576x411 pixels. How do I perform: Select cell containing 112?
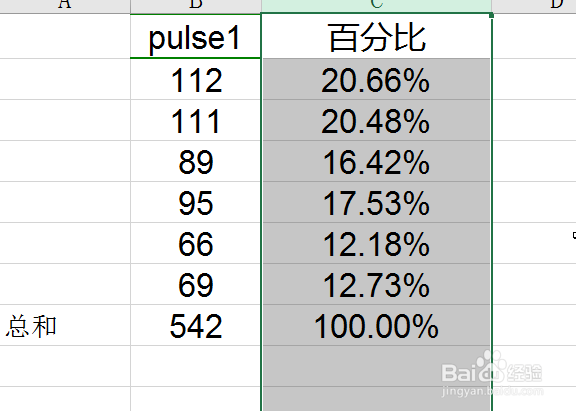pos(195,79)
